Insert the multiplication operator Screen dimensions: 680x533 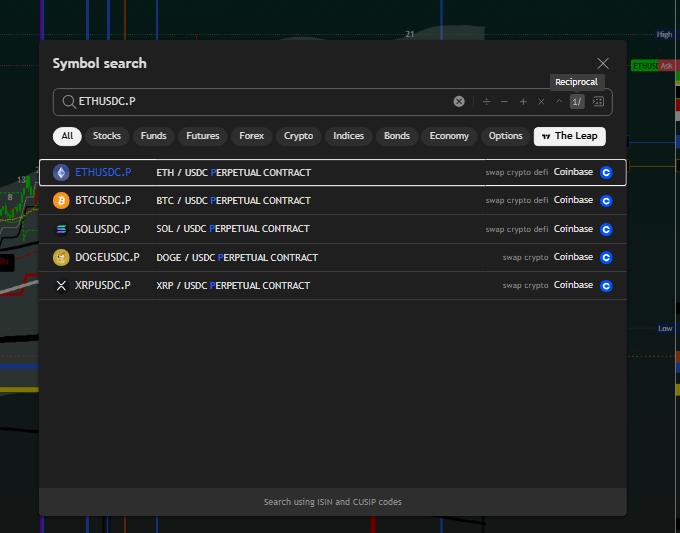[x=541, y=101]
